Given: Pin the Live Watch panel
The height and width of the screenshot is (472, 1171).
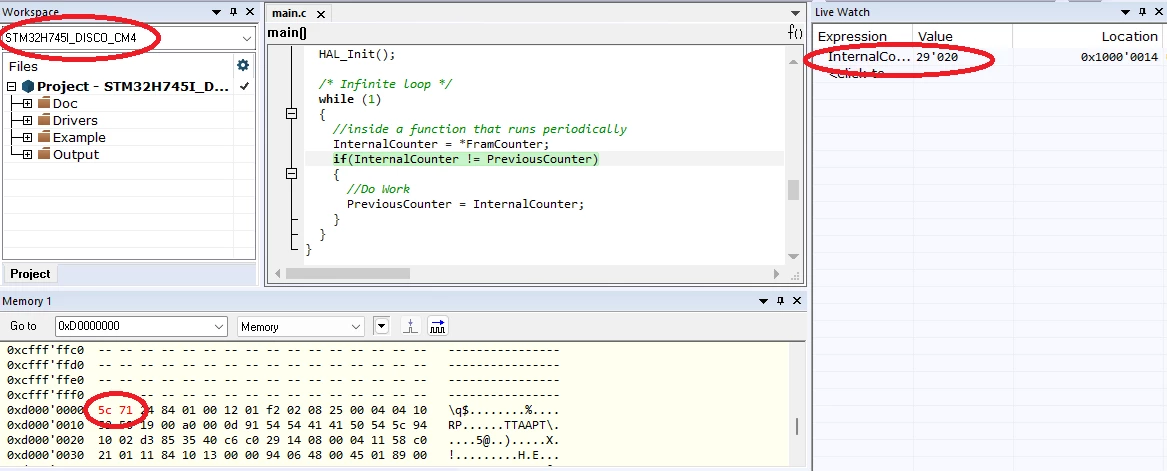Looking at the screenshot, I should 1143,12.
